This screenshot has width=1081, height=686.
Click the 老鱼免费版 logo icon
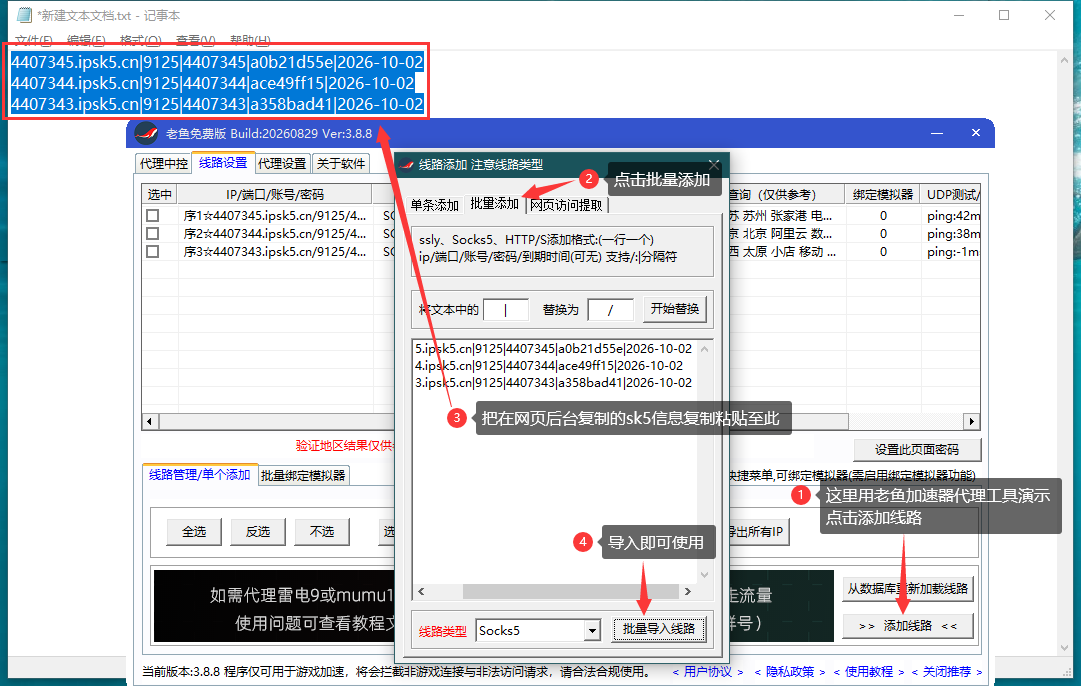[145, 133]
